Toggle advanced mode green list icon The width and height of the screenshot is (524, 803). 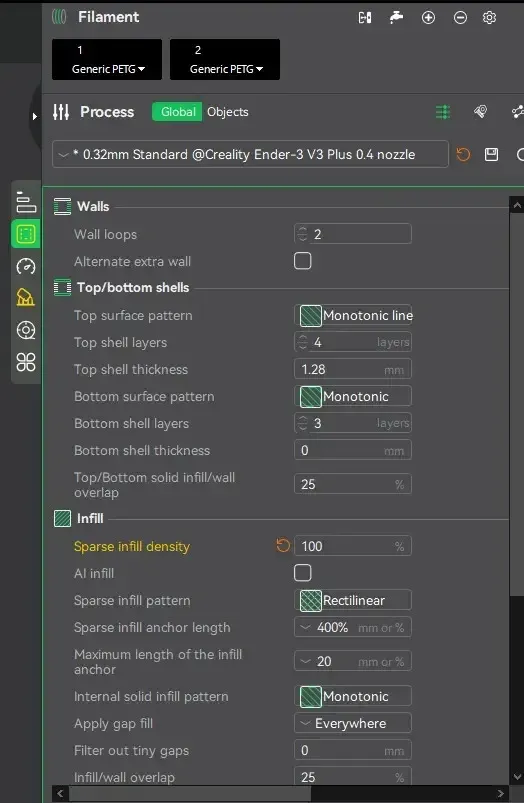coord(443,112)
